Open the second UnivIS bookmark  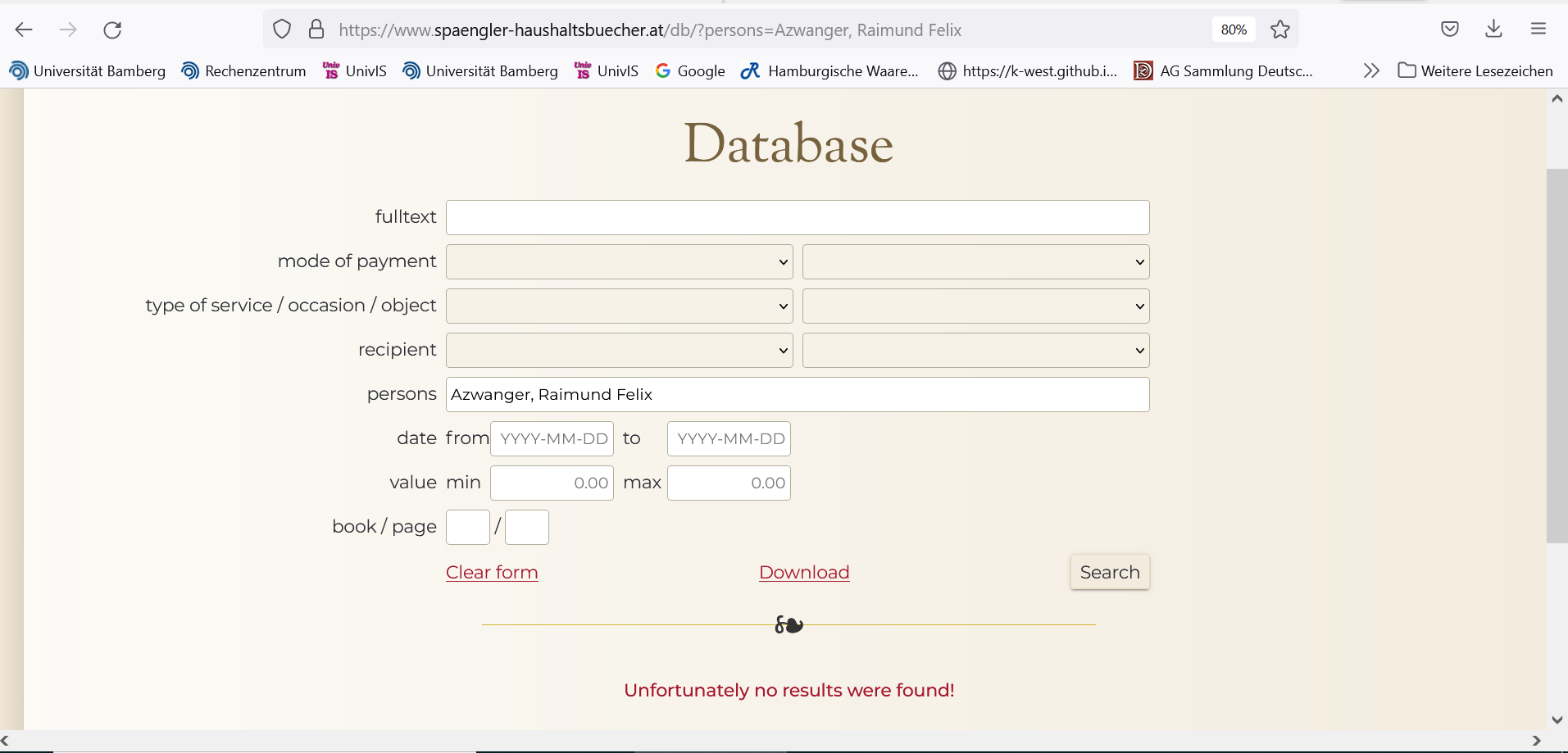(607, 71)
